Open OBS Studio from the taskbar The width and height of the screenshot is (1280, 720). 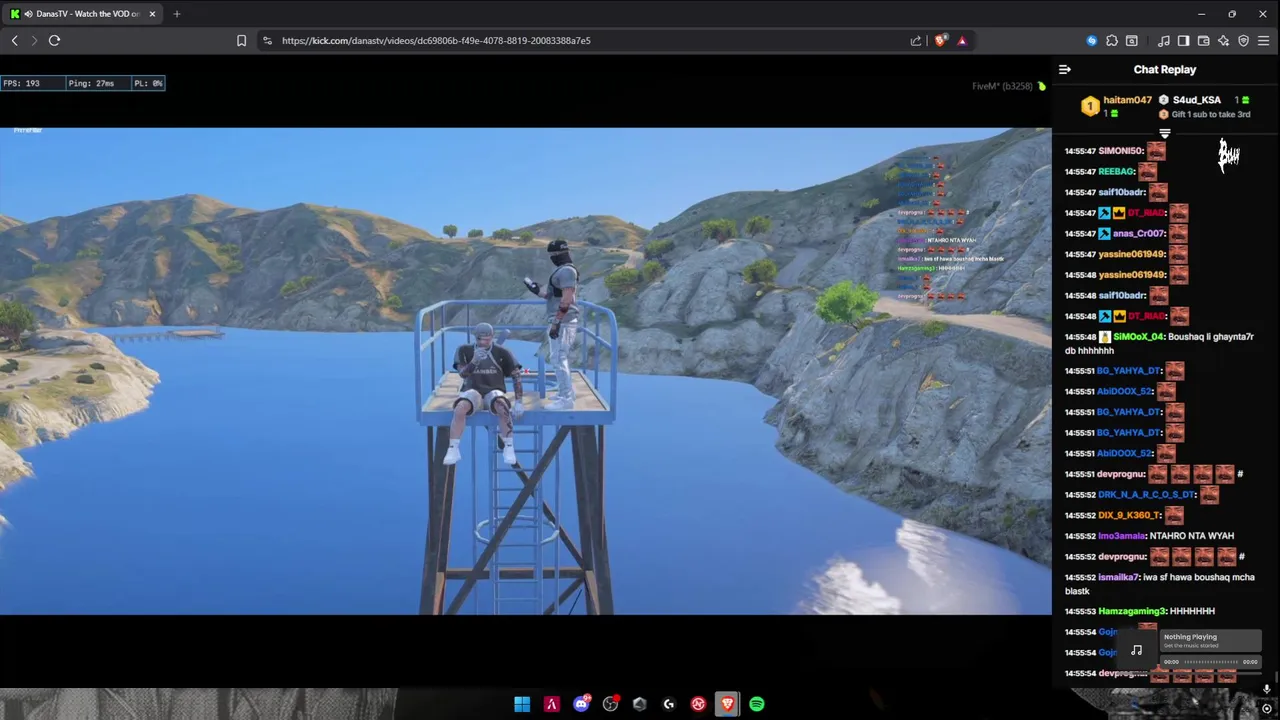point(610,704)
